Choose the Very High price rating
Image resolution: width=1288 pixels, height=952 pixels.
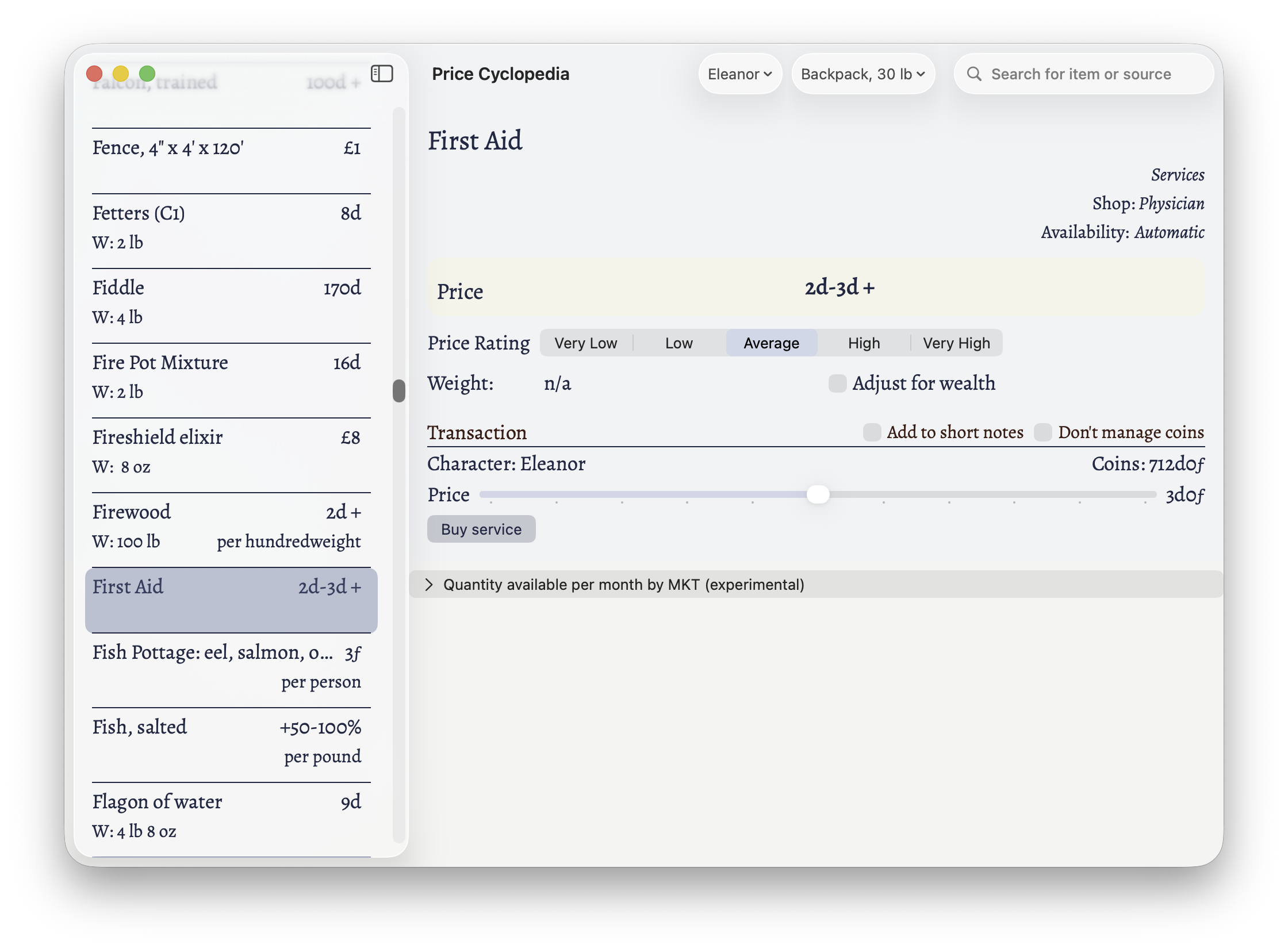(956, 343)
